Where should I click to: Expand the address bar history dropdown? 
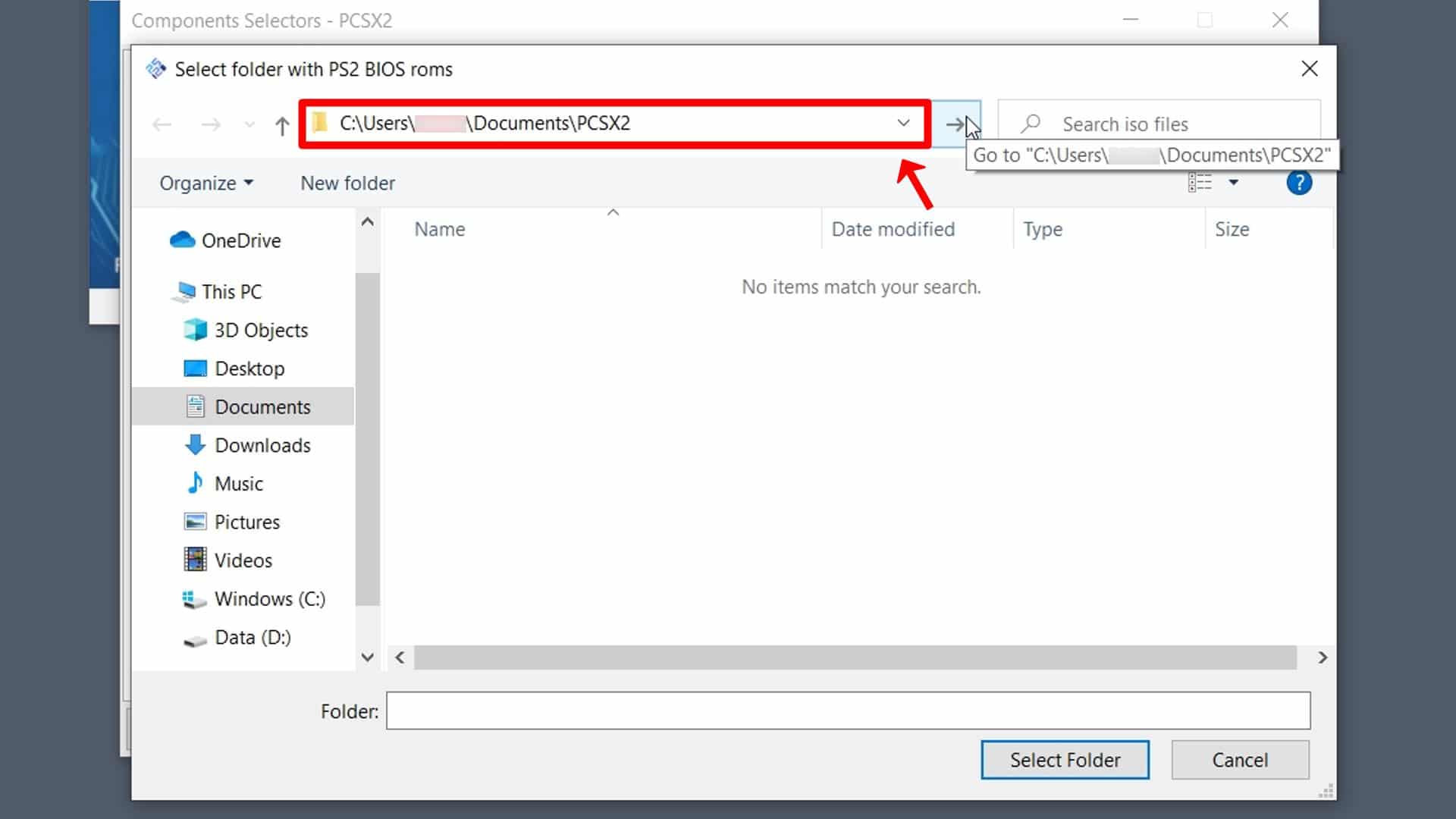click(x=903, y=123)
